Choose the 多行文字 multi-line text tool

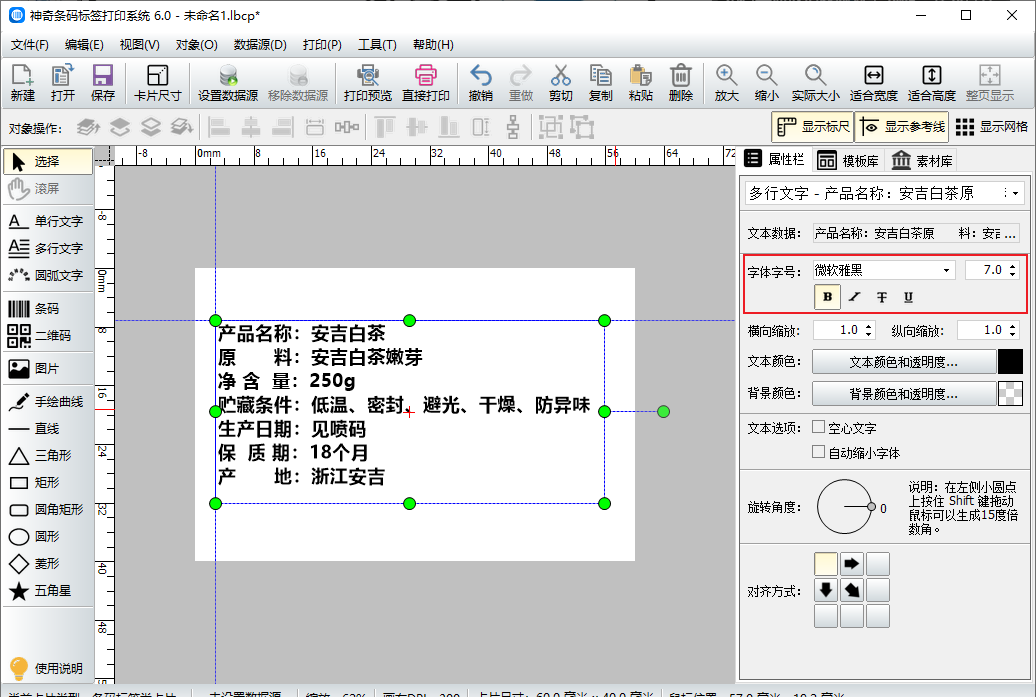(x=48, y=248)
